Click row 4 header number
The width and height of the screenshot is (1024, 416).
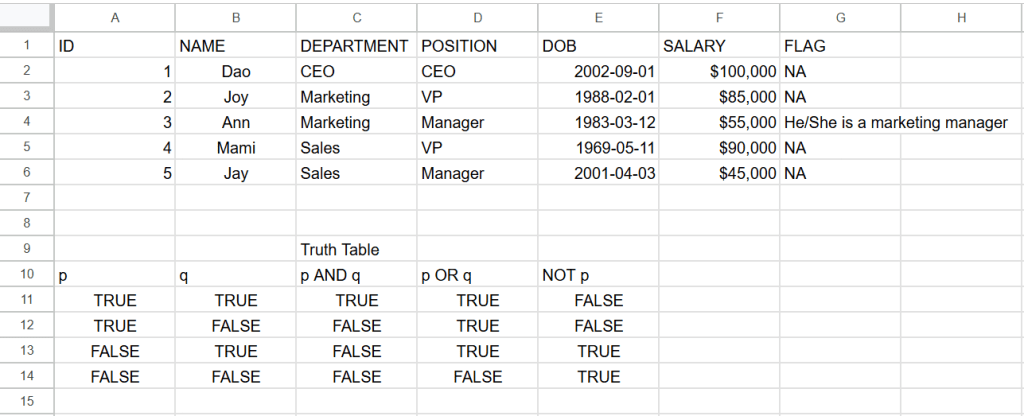(26, 122)
